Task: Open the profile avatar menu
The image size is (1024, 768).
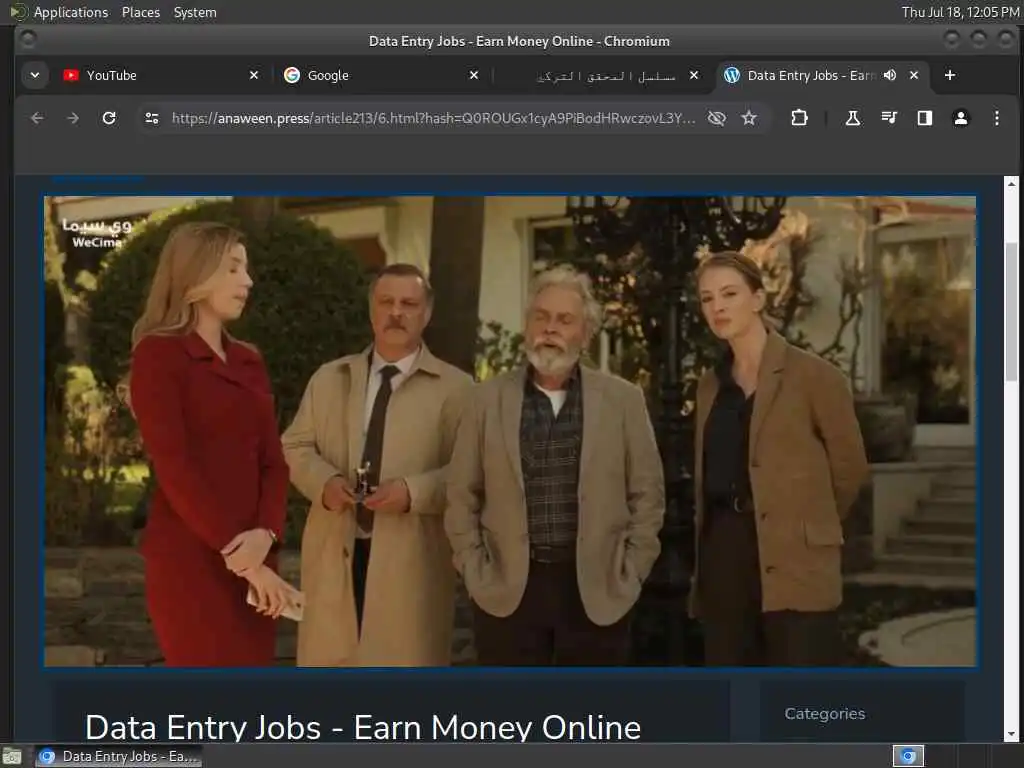Action: [961, 118]
